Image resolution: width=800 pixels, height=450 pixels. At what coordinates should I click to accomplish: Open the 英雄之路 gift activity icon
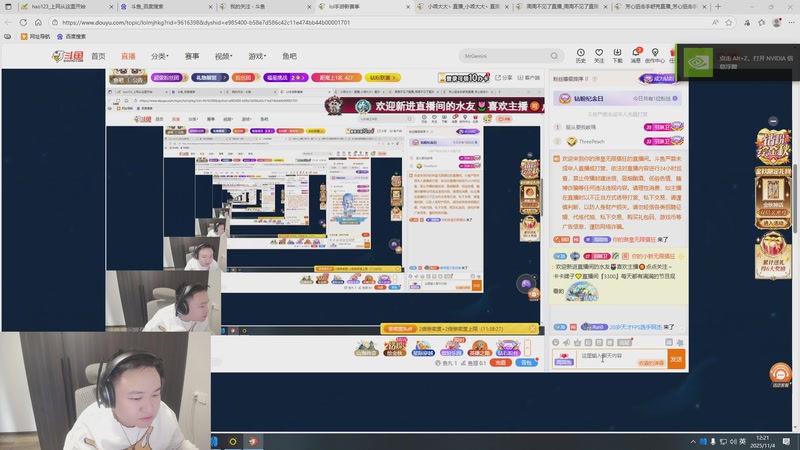(x=479, y=348)
